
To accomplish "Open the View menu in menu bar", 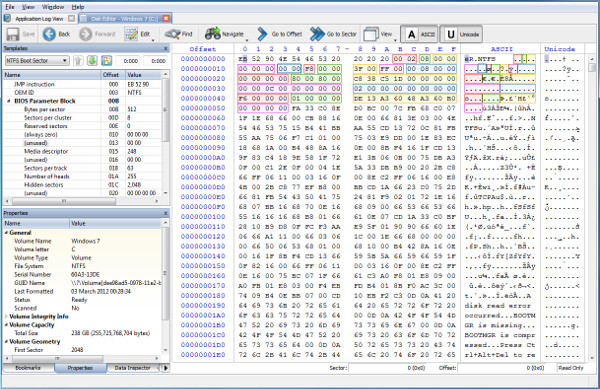I will pyautogui.click(x=28, y=7).
